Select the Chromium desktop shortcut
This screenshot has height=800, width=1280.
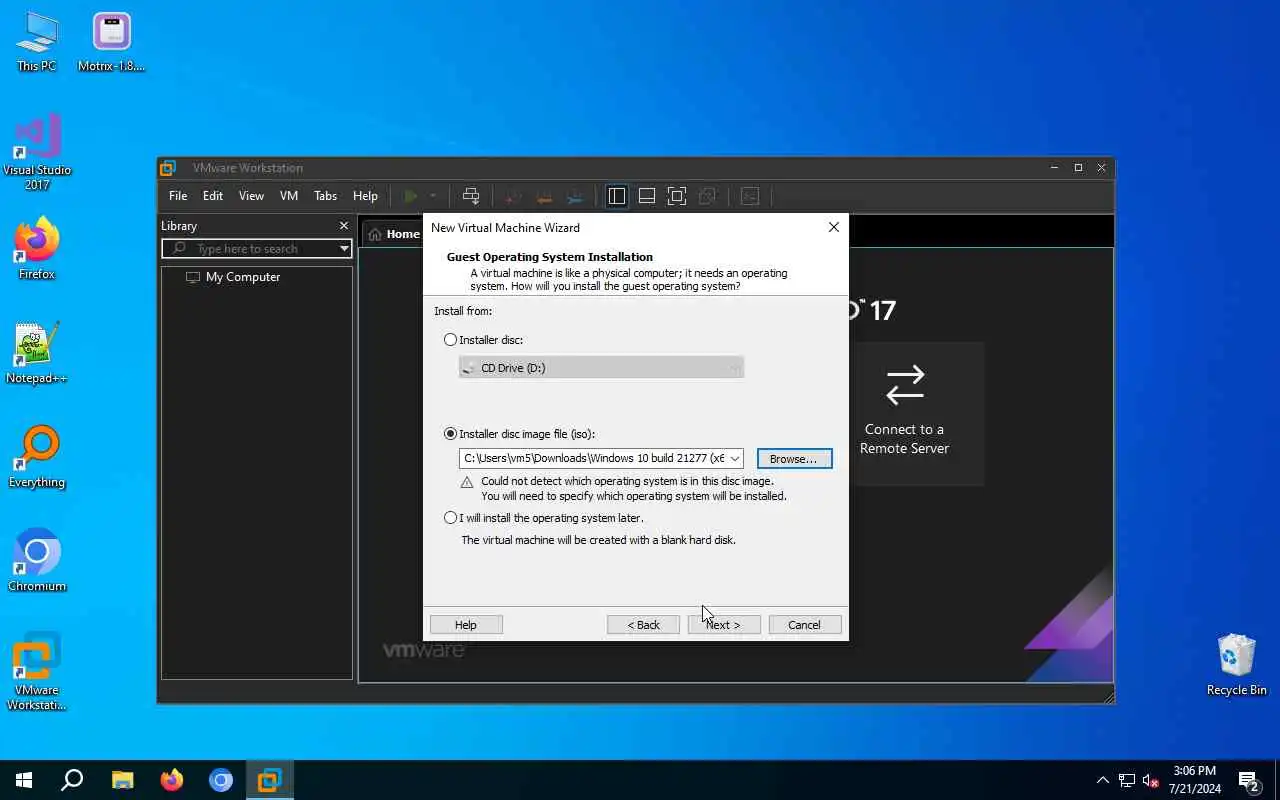point(37,562)
